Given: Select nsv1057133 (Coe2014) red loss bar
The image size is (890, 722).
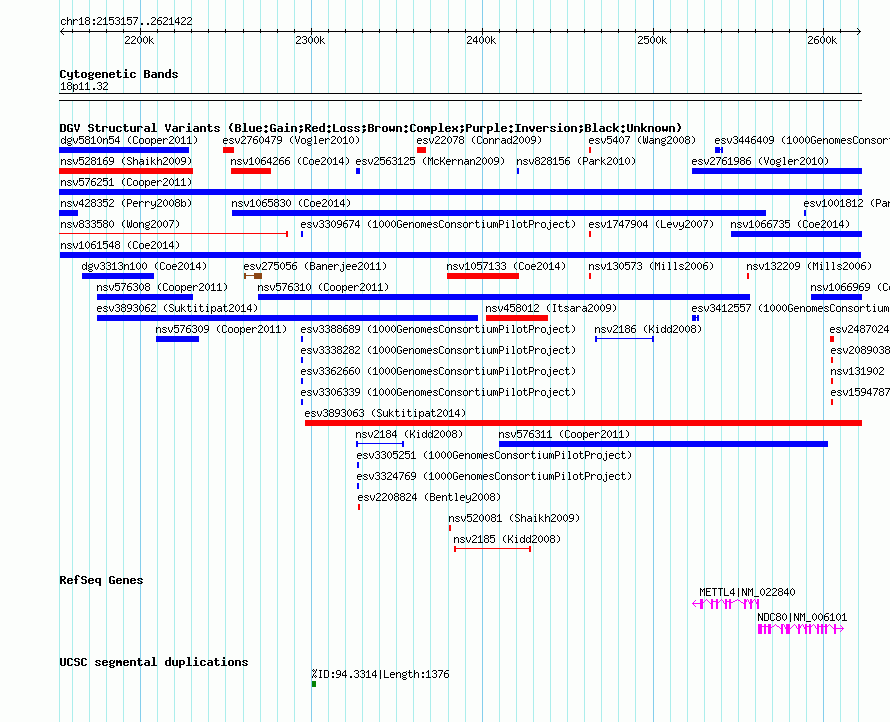Looking at the screenshot, I should click(x=483, y=276).
